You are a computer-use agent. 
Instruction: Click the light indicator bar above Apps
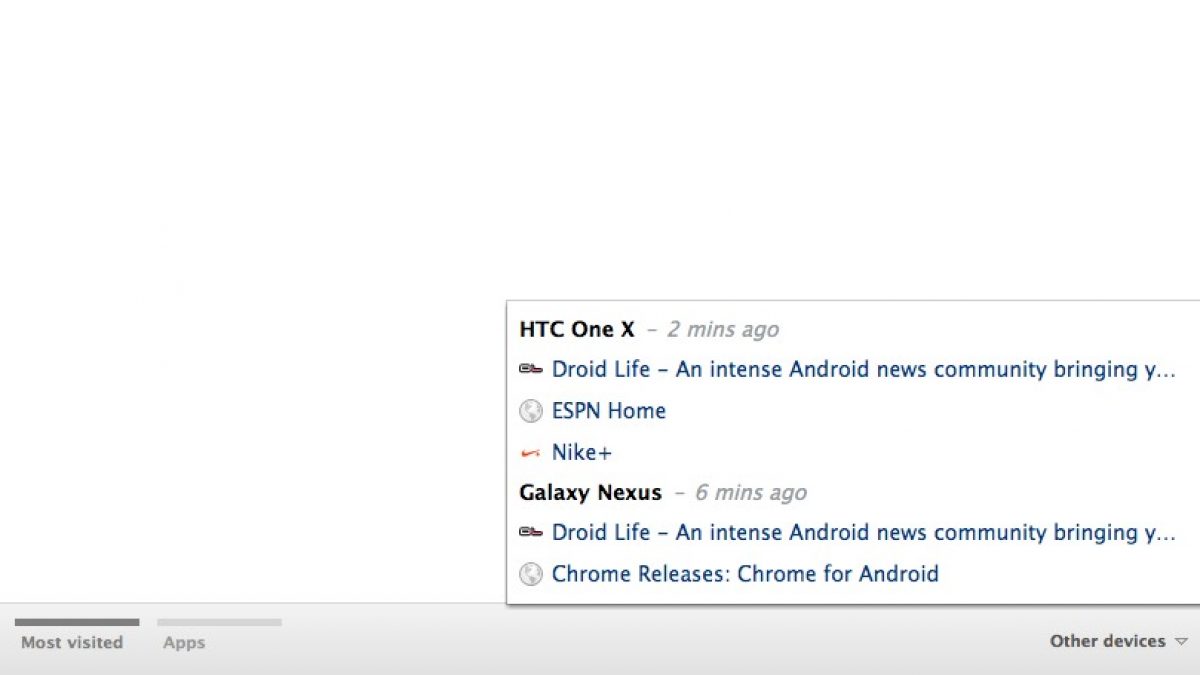pos(219,622)
